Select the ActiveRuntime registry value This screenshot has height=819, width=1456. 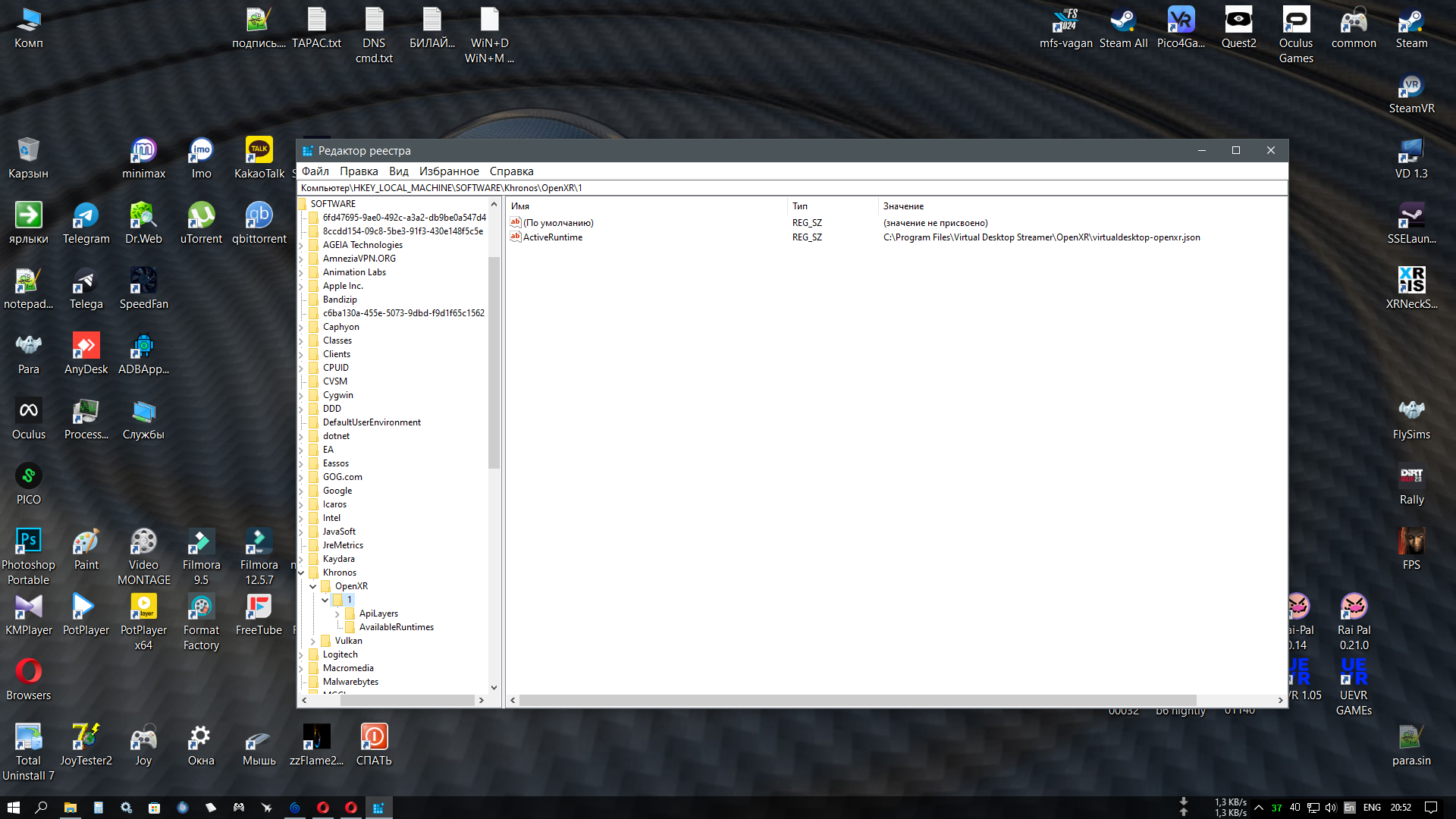[553, 237]
